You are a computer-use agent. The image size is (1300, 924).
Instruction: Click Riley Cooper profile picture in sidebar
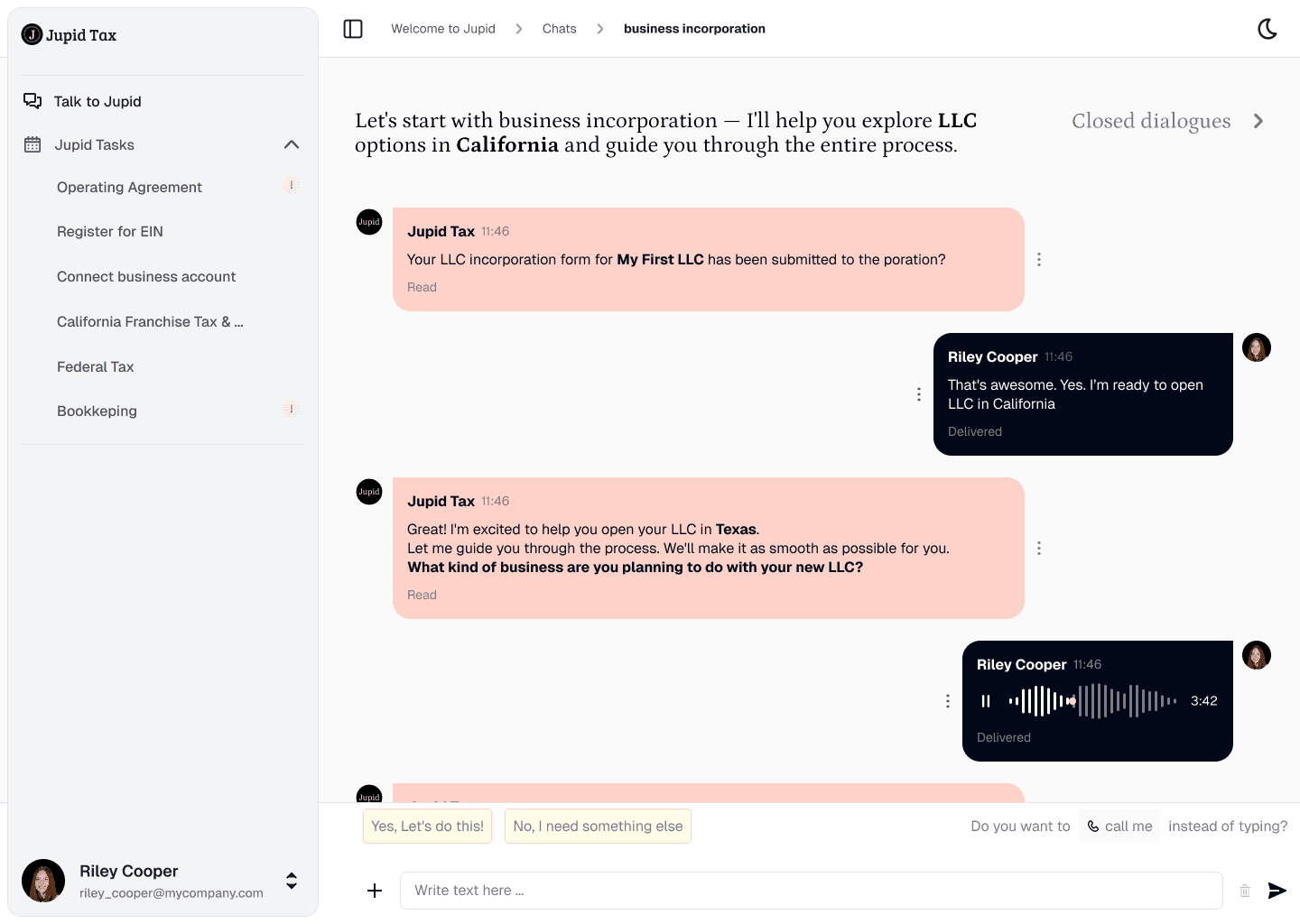43,881
